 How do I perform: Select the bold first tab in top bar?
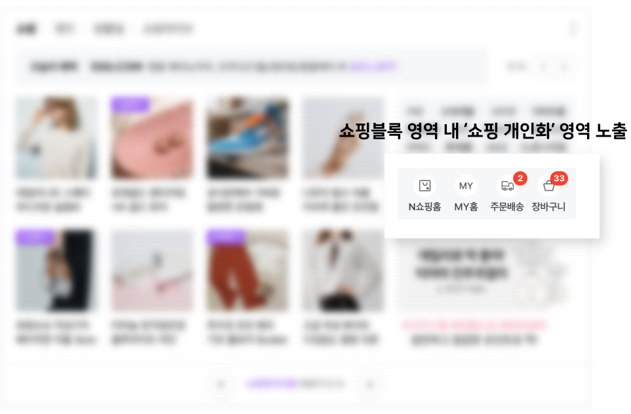pyautogui.click(x=27, y=29)
